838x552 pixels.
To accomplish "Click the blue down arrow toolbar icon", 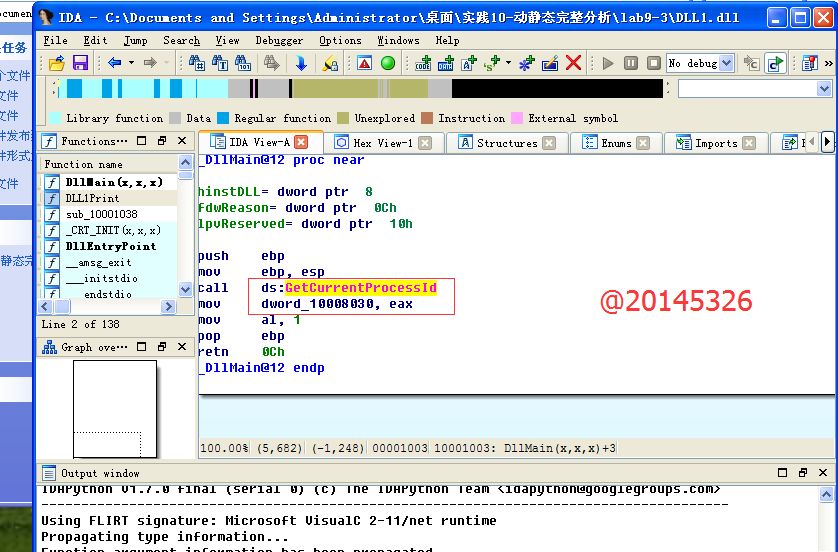I will pyautogui.click(x=301, y=63).
